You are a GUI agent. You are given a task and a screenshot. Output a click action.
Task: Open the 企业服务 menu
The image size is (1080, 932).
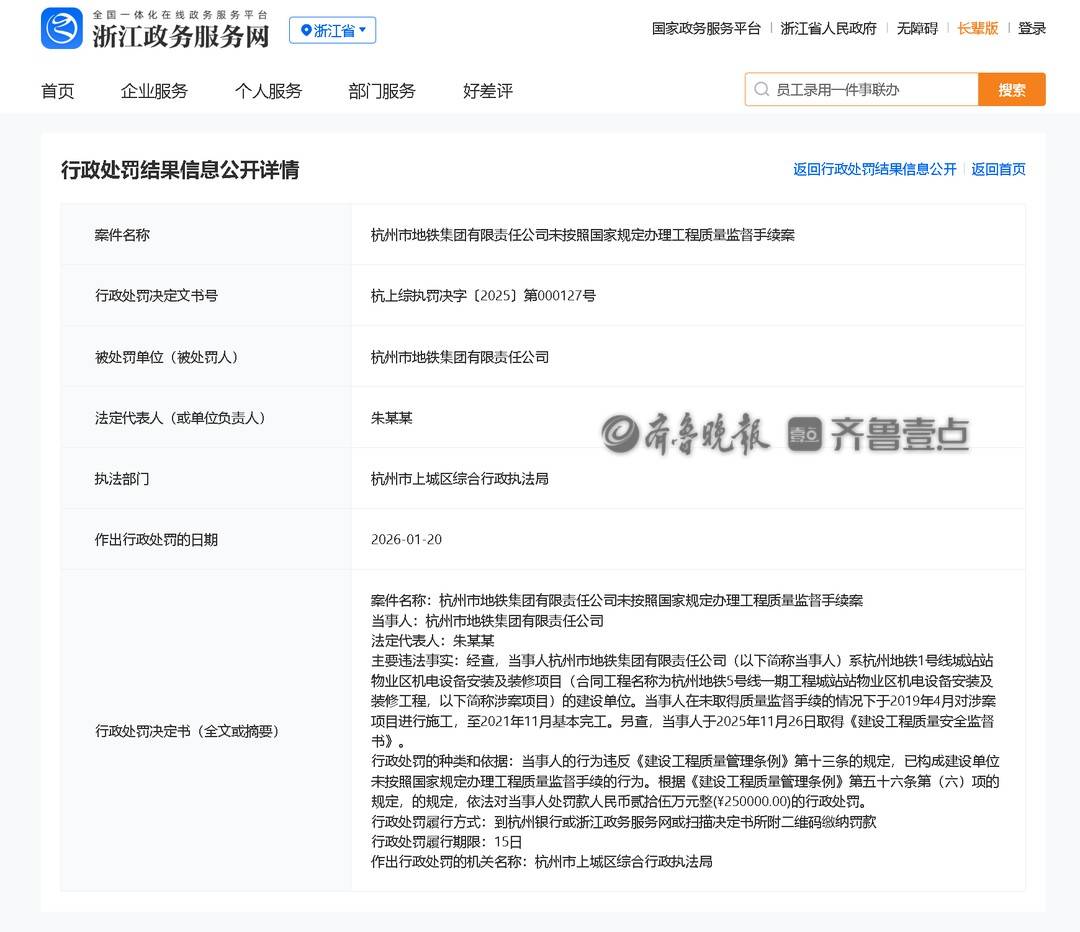click(x=154, y=91)
